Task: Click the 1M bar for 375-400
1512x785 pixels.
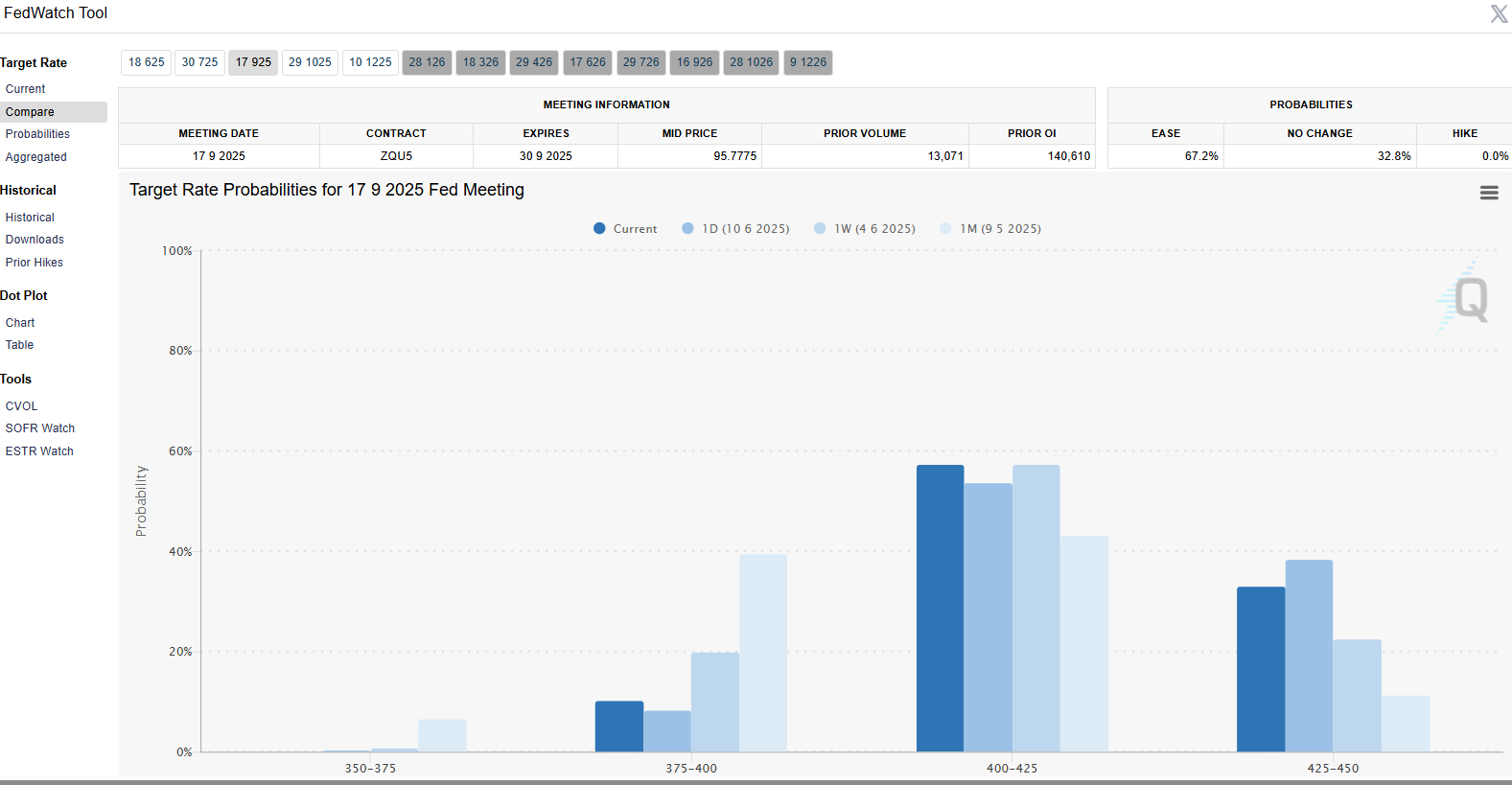Action: (763, 653)
